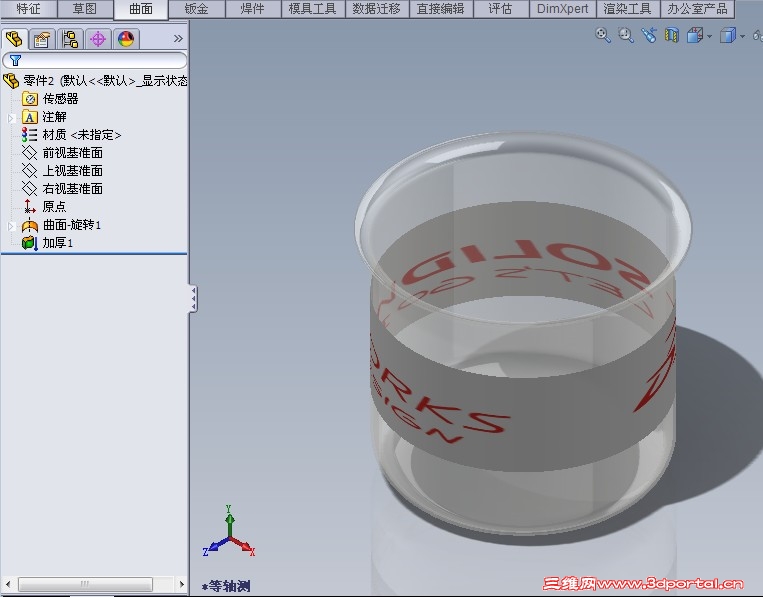Click the Display Style cube icon
Viewport: 763px width, 597px height.
coord(727,35)
